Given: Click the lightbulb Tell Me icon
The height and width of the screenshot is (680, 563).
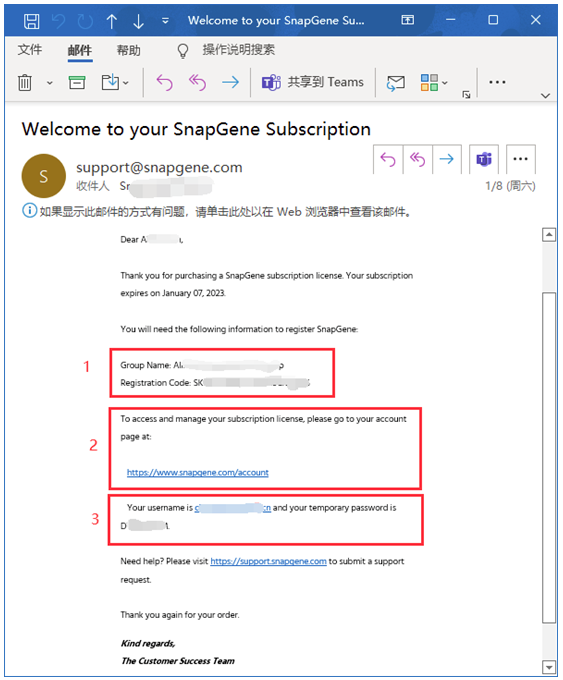Looking at the screenshot, I should pos(183,51).
